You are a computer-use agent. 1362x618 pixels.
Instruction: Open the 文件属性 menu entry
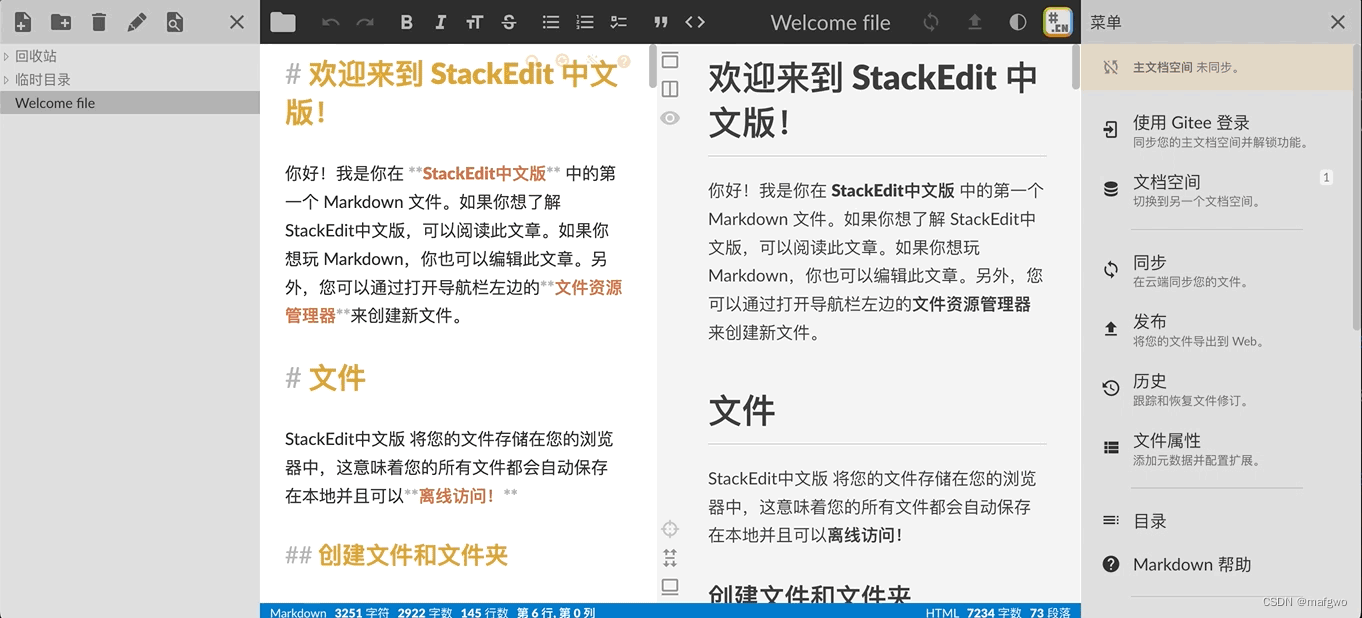[1216, 449]
